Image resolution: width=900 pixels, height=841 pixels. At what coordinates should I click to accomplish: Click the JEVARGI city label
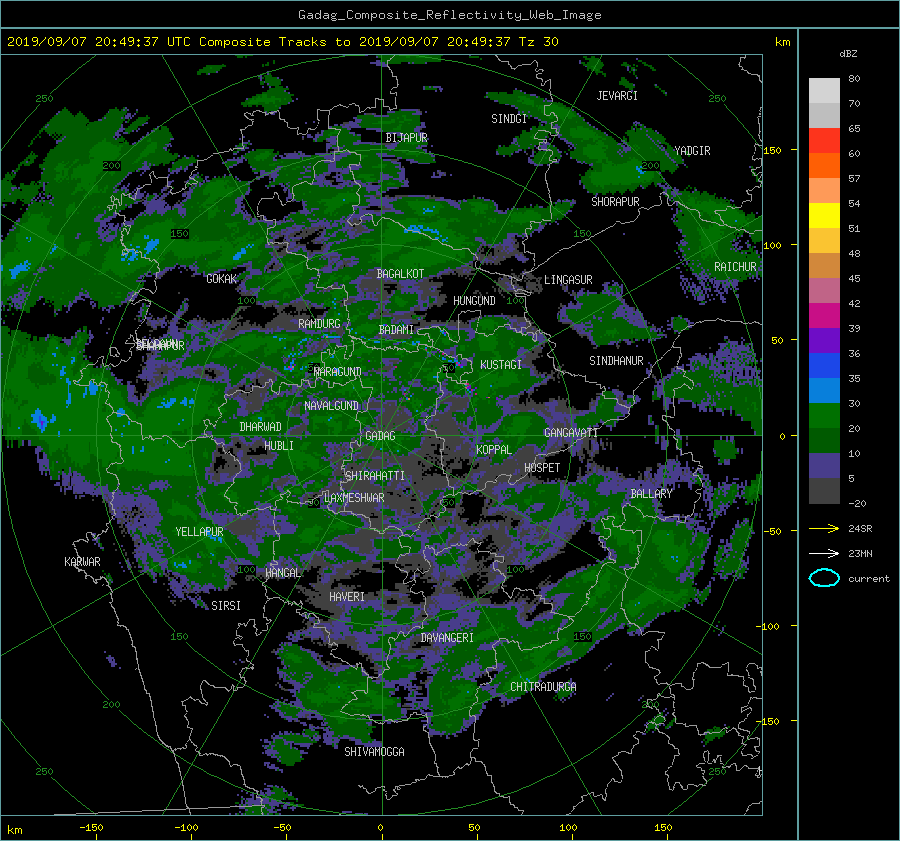[617, 96]
